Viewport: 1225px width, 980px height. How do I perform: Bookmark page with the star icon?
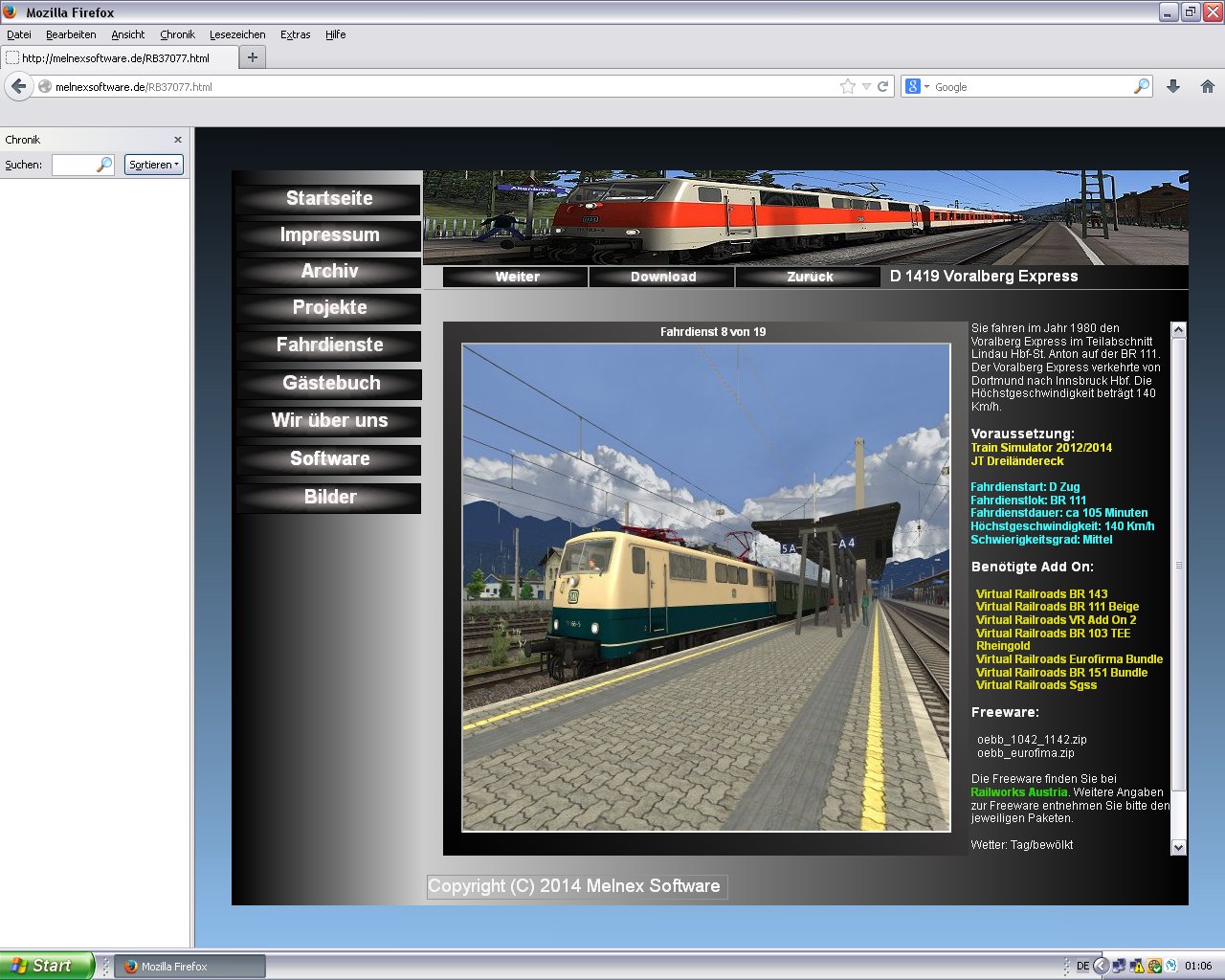[x=848, y=86]
